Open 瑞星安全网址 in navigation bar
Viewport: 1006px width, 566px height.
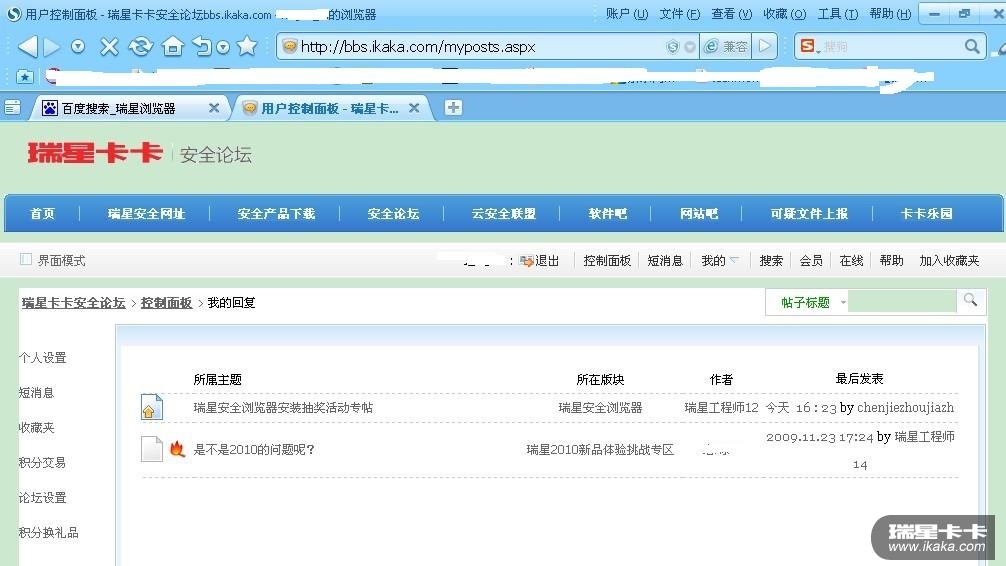coord(146,214)
